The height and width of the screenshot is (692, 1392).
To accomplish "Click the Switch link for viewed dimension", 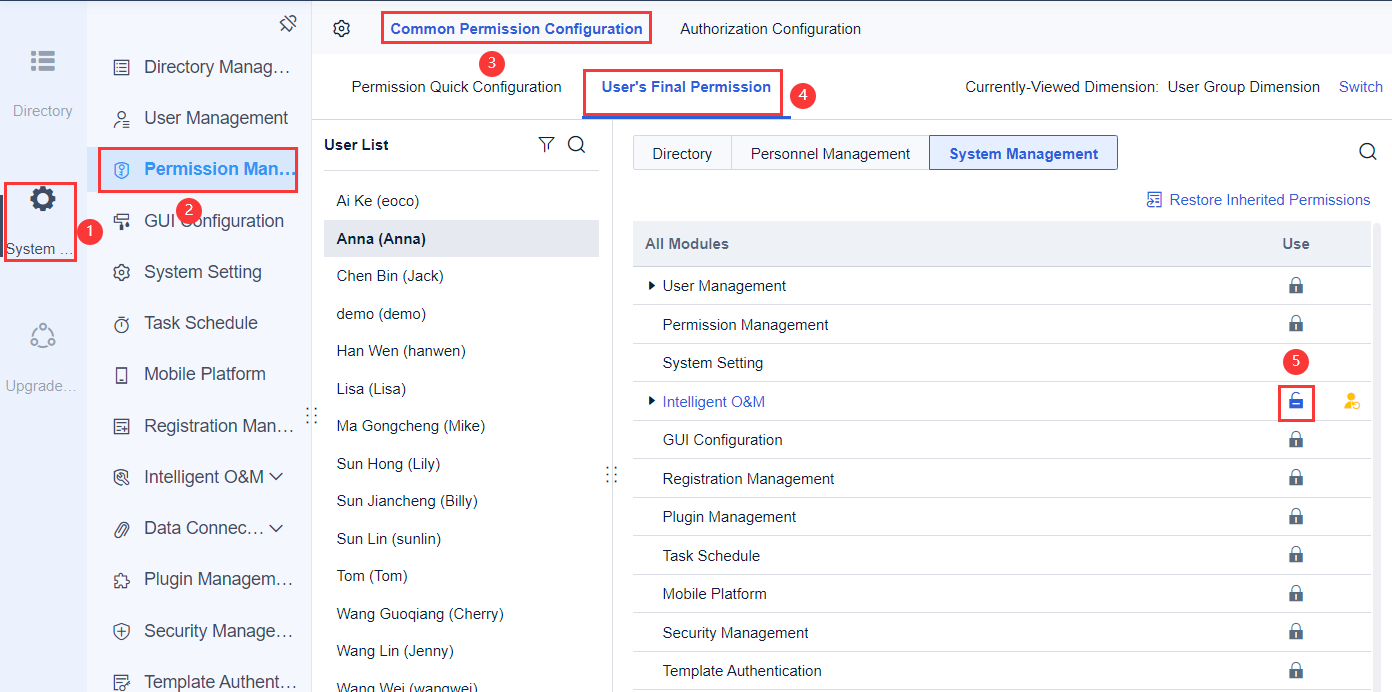I will (1360, 86).
